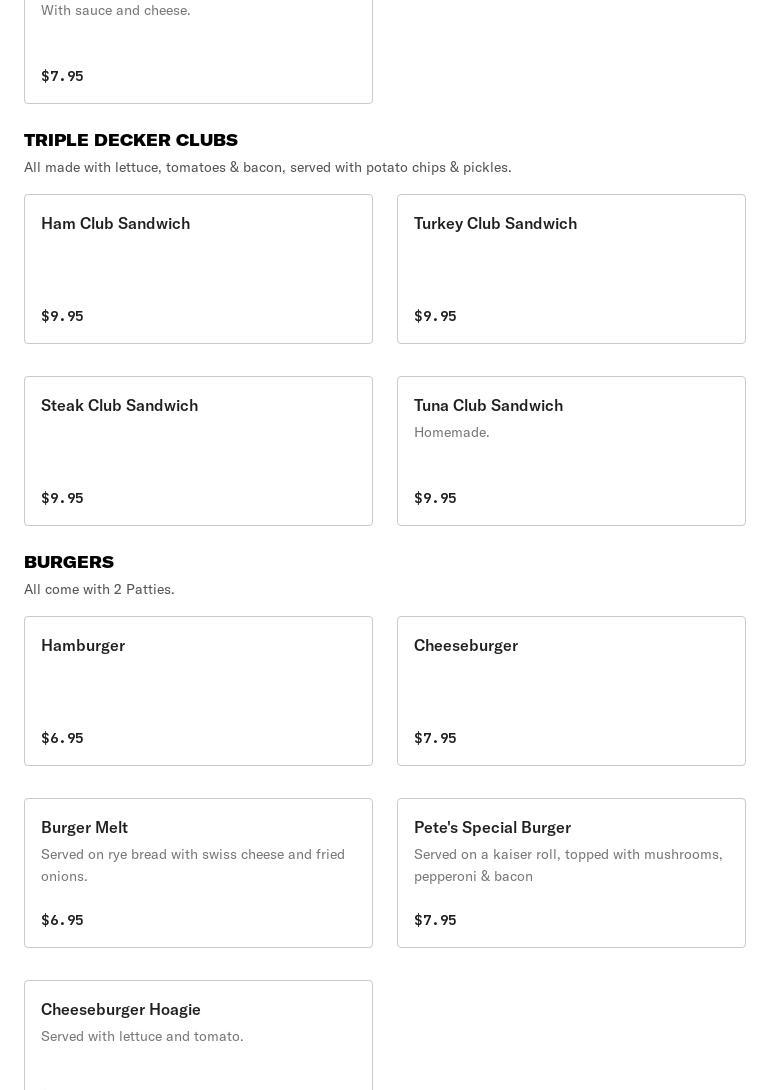
Task: Click the Ham Club Sandwich $9.95 price
Action: coord(62,316)
